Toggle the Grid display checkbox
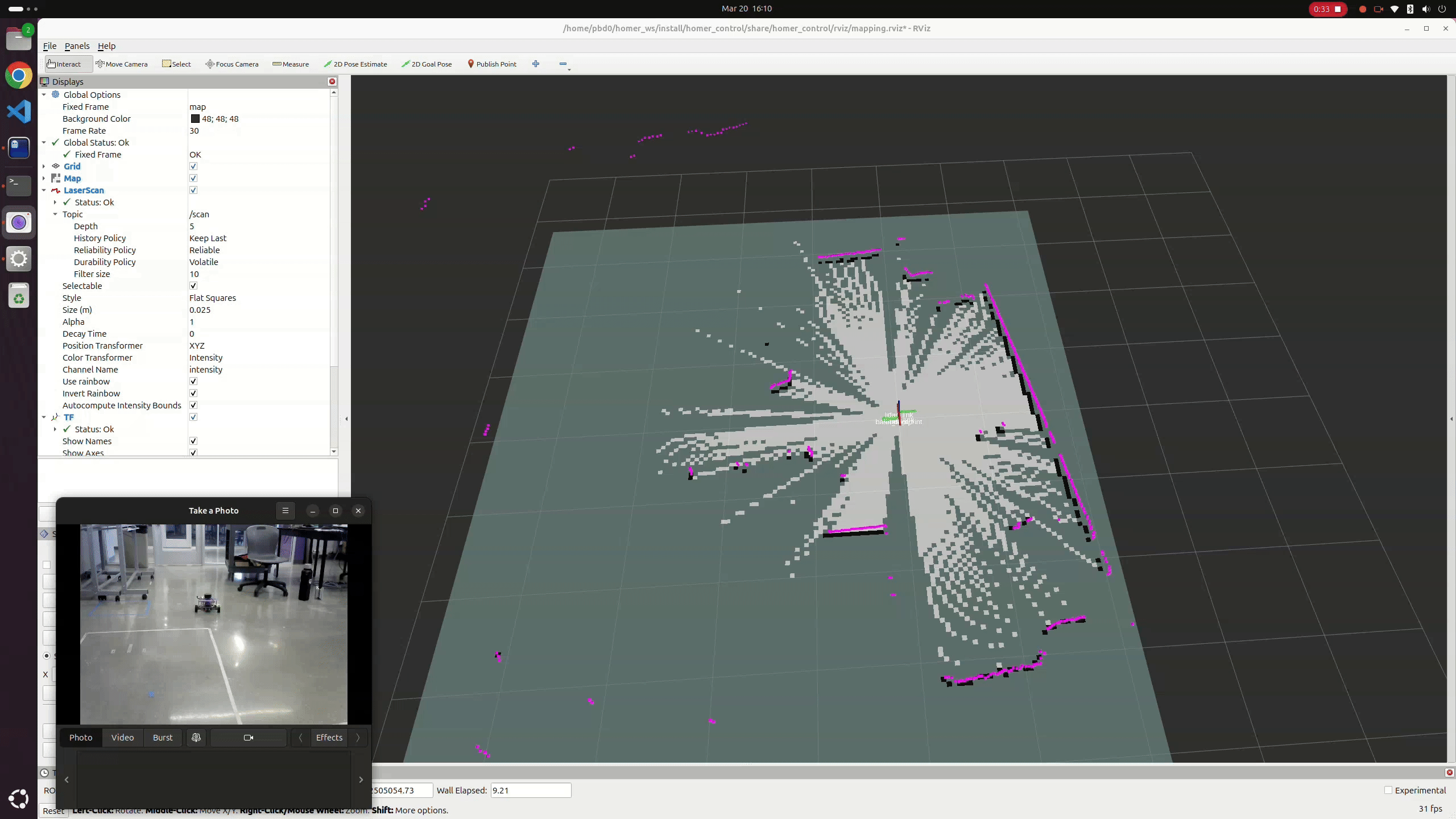The image size is (1456, 819). pyautogui.click(x=193, y=166)
